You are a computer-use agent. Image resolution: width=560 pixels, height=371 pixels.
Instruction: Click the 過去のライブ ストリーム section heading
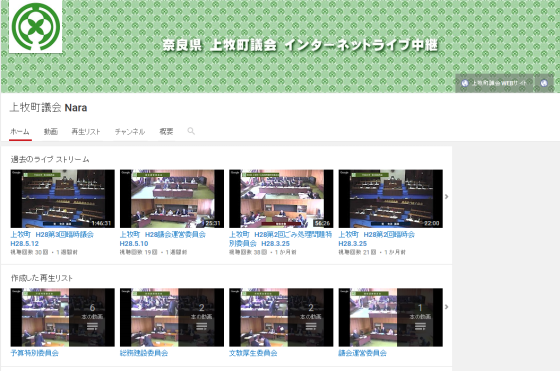[x=50, y=159]
